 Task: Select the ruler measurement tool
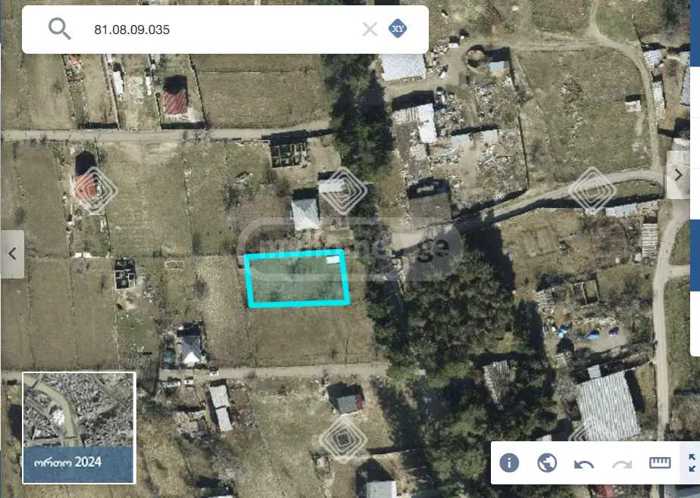click(x=660, y=463)
